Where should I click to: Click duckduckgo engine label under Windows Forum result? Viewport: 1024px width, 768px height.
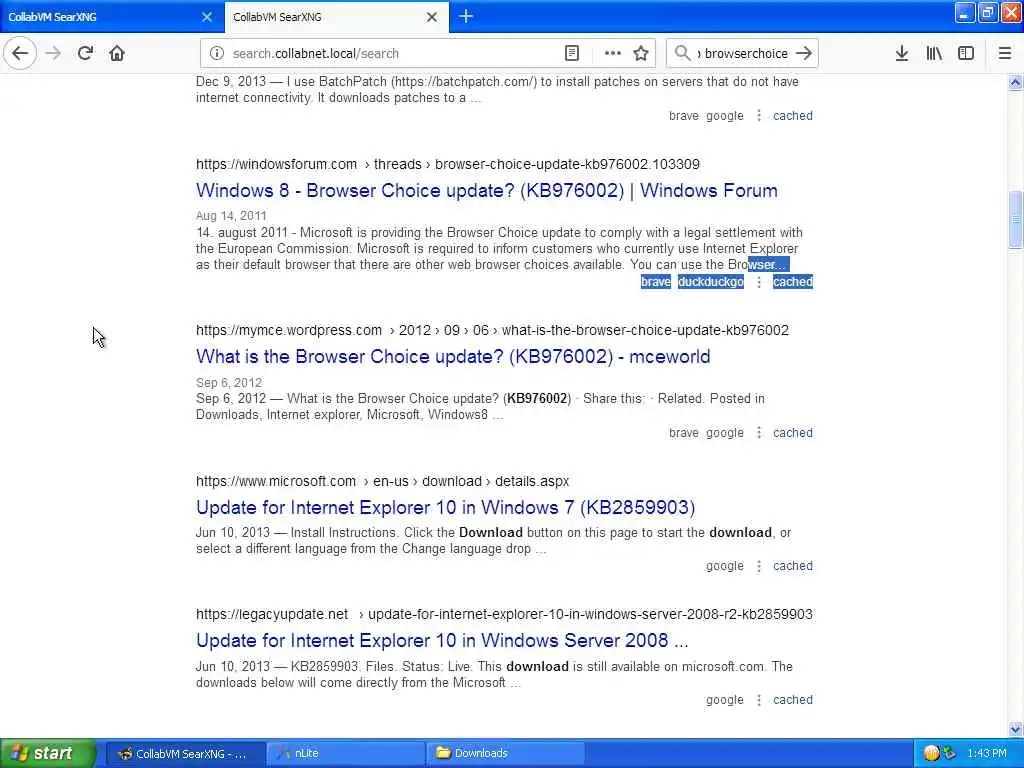point(711,282)
